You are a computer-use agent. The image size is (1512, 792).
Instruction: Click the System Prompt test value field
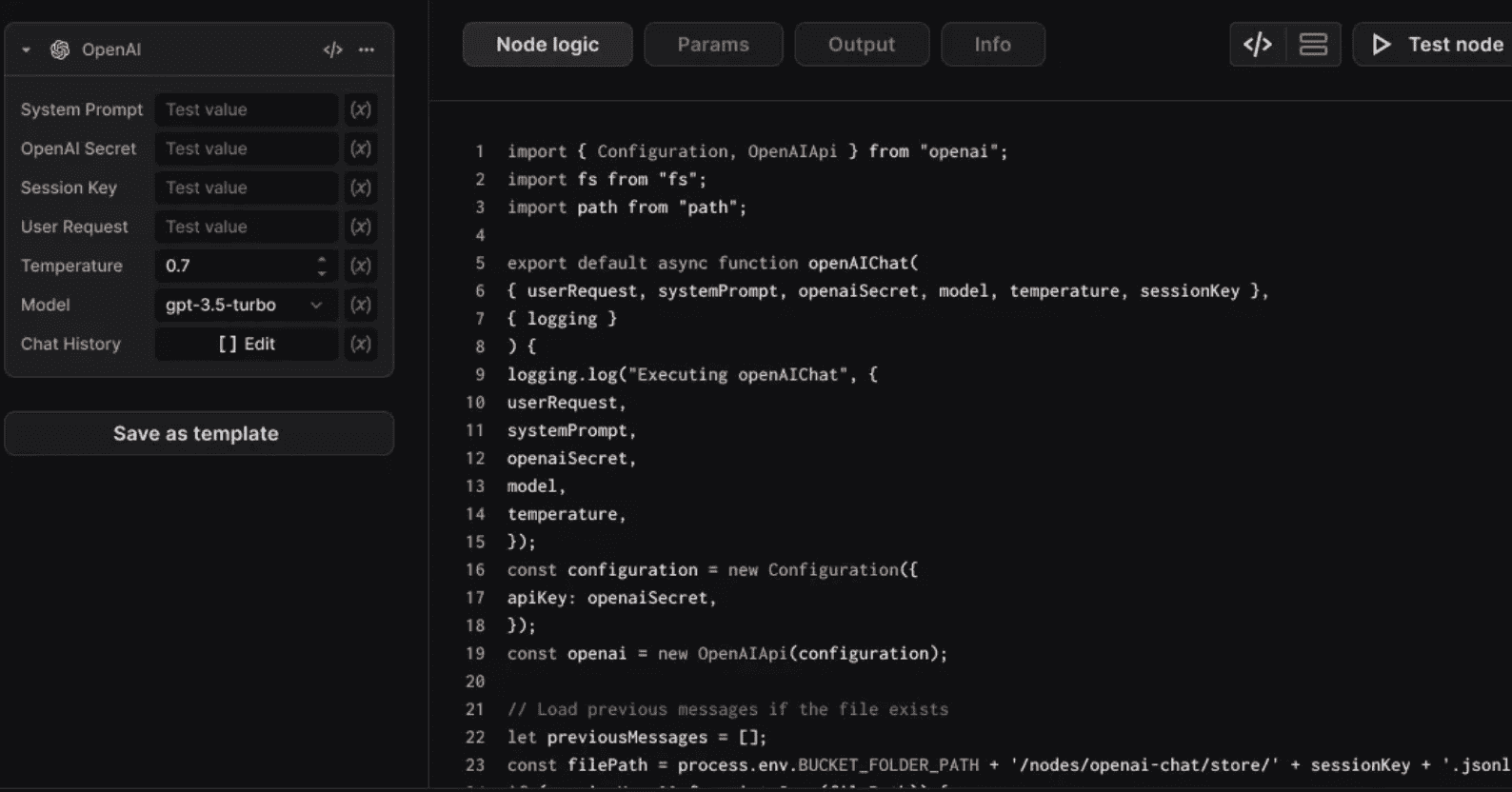(x=247, y=109)
